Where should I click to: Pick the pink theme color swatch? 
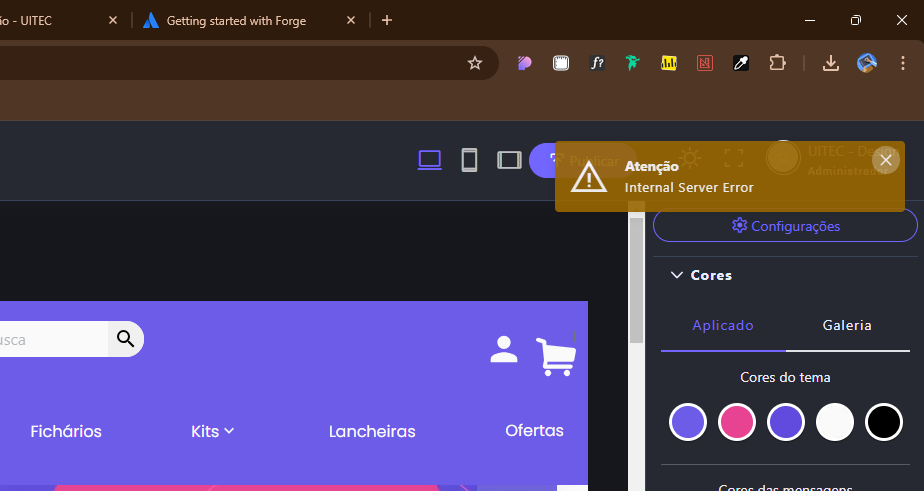pyautogui.click(x=737, y=422)
